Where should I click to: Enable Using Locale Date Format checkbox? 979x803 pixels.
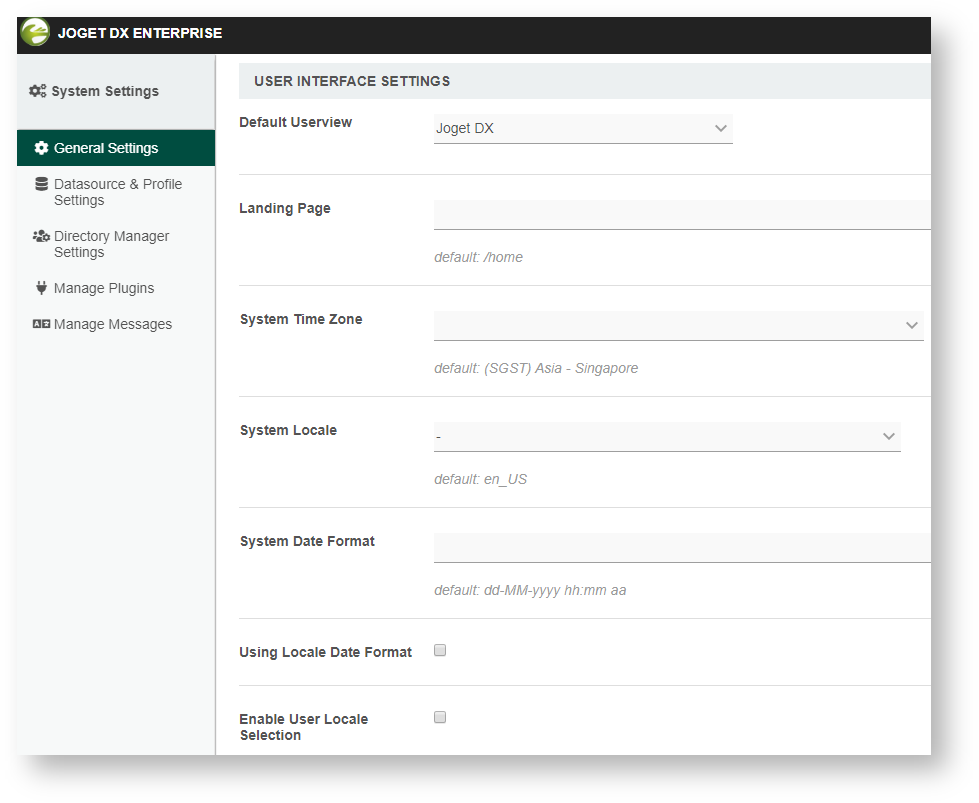pos(440,650)
